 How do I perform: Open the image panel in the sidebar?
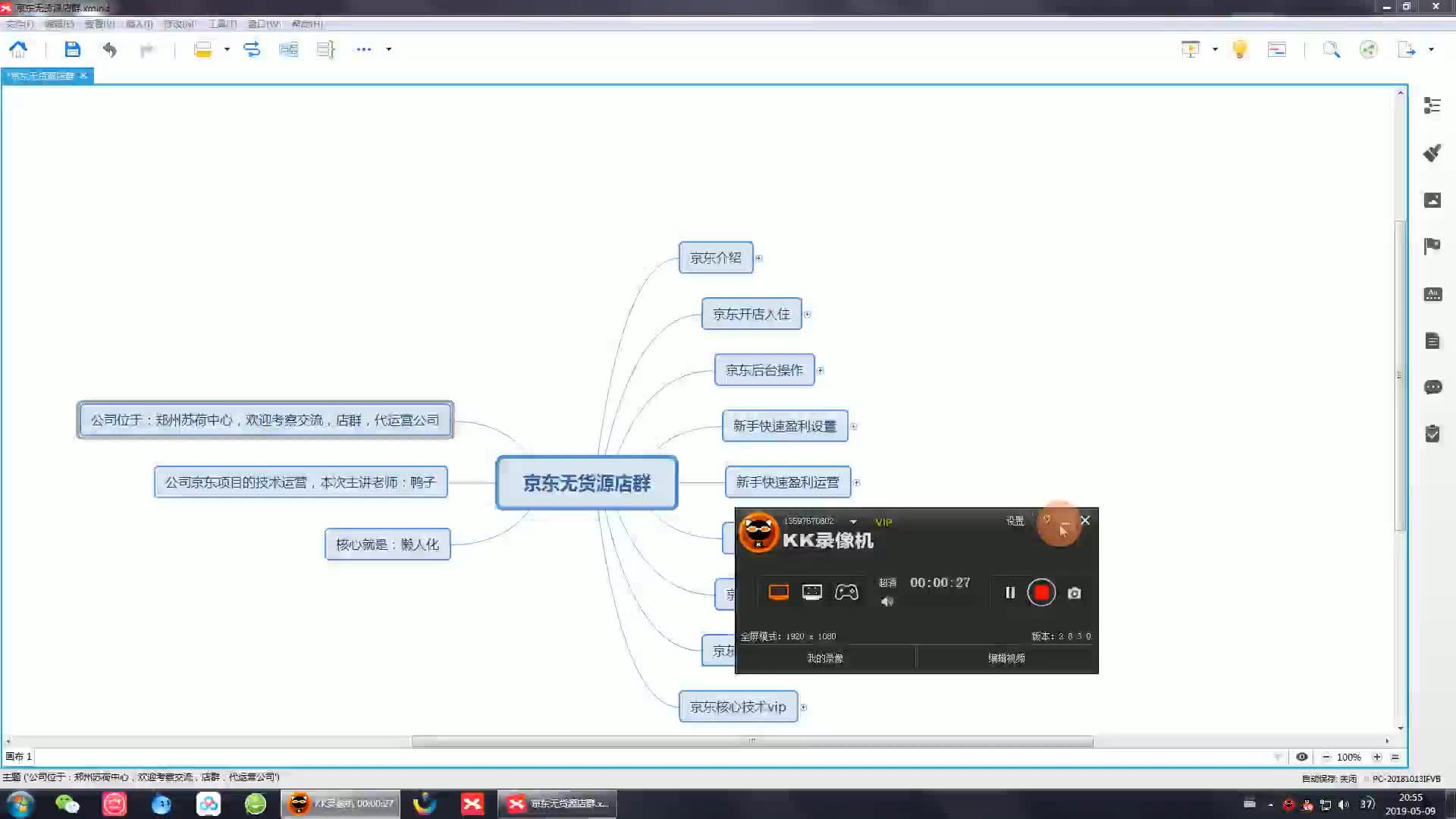(1432, 200)
